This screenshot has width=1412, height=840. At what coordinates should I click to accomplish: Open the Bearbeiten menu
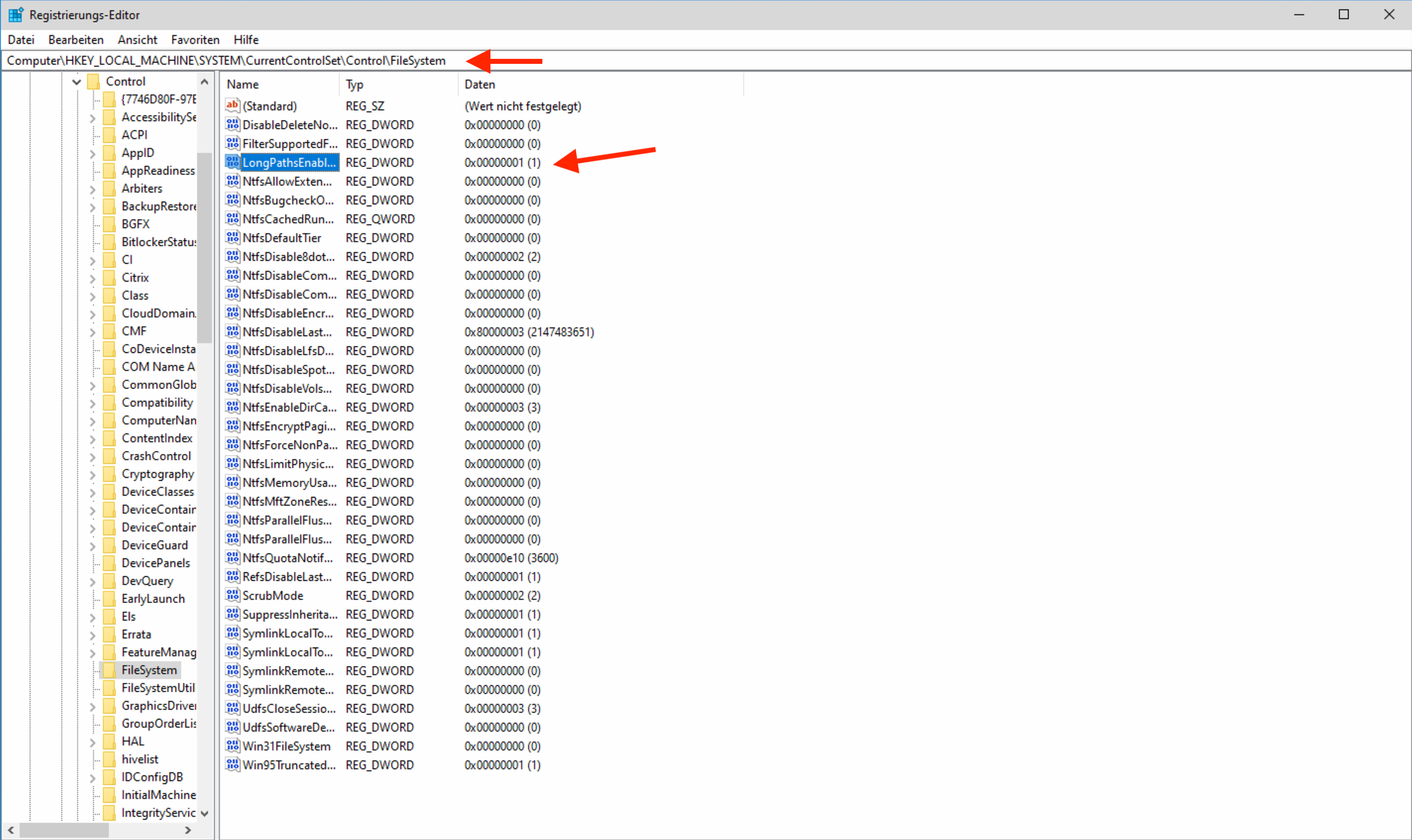pos(76,39)
